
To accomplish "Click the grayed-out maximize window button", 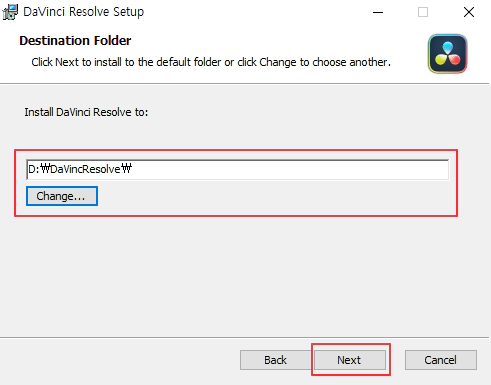I will pyautogui.click(x=423, y=12).
